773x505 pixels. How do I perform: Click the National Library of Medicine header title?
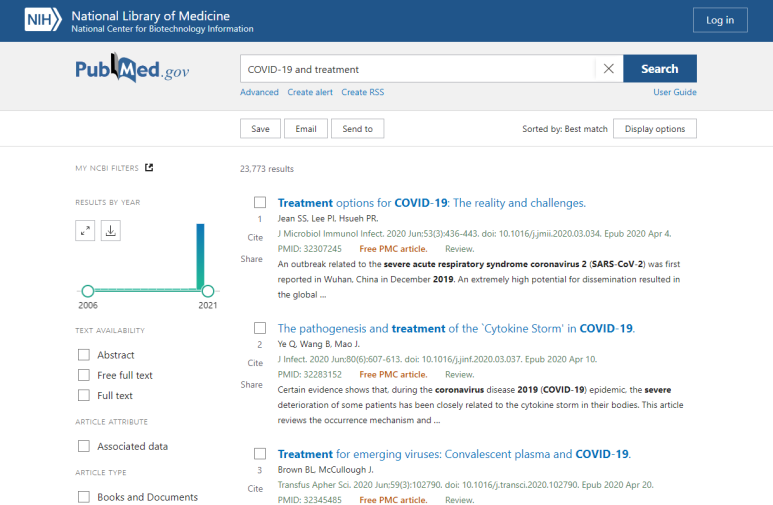tap(150, 16)
